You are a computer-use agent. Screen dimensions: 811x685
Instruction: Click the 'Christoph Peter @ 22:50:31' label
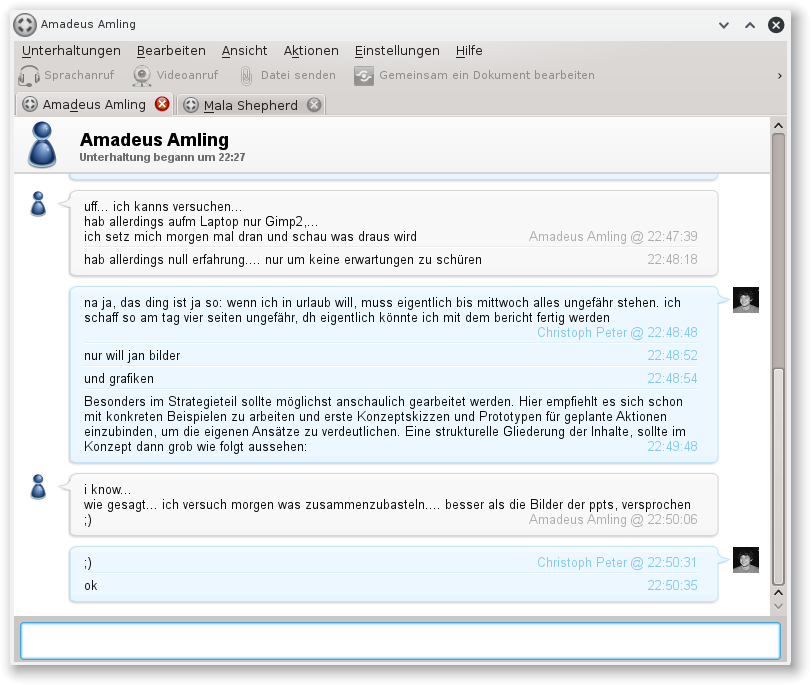[617, 562]
